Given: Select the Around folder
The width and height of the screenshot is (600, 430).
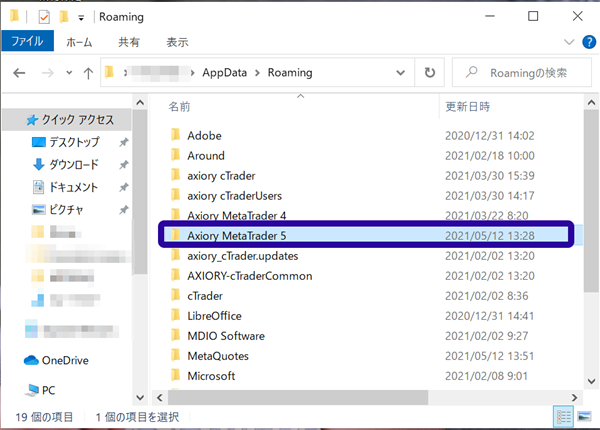Looking at the screenshot, I should click(206, 156).
